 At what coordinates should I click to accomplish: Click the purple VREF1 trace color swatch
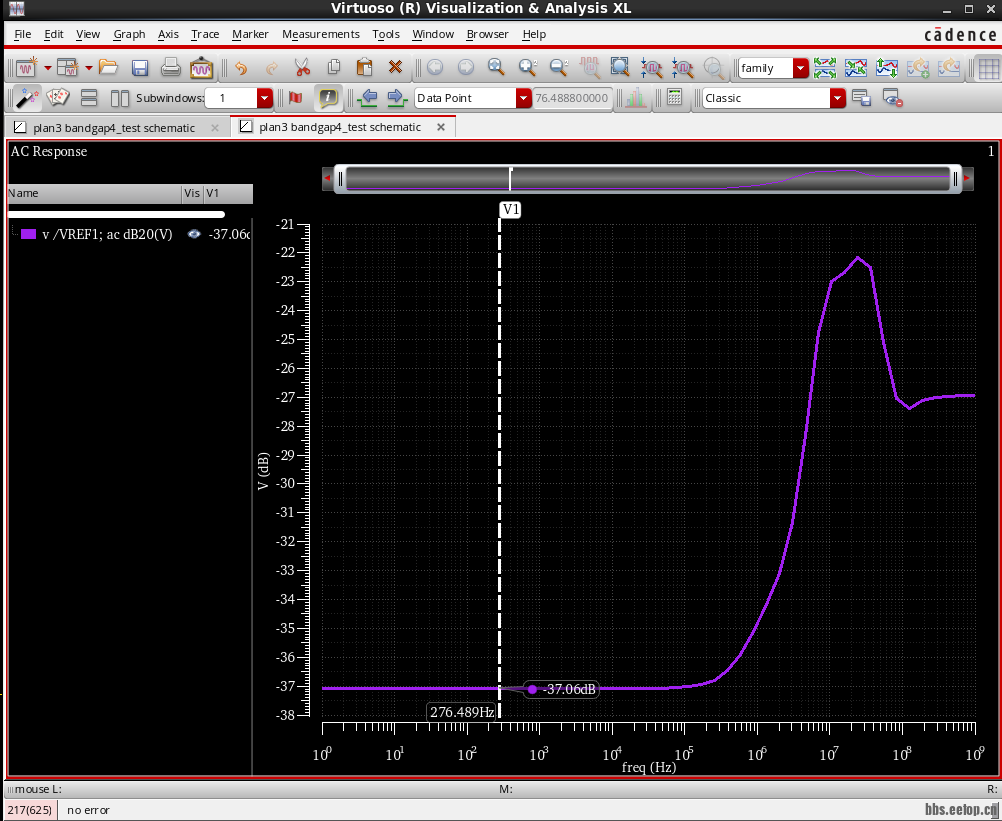point(28,234)
